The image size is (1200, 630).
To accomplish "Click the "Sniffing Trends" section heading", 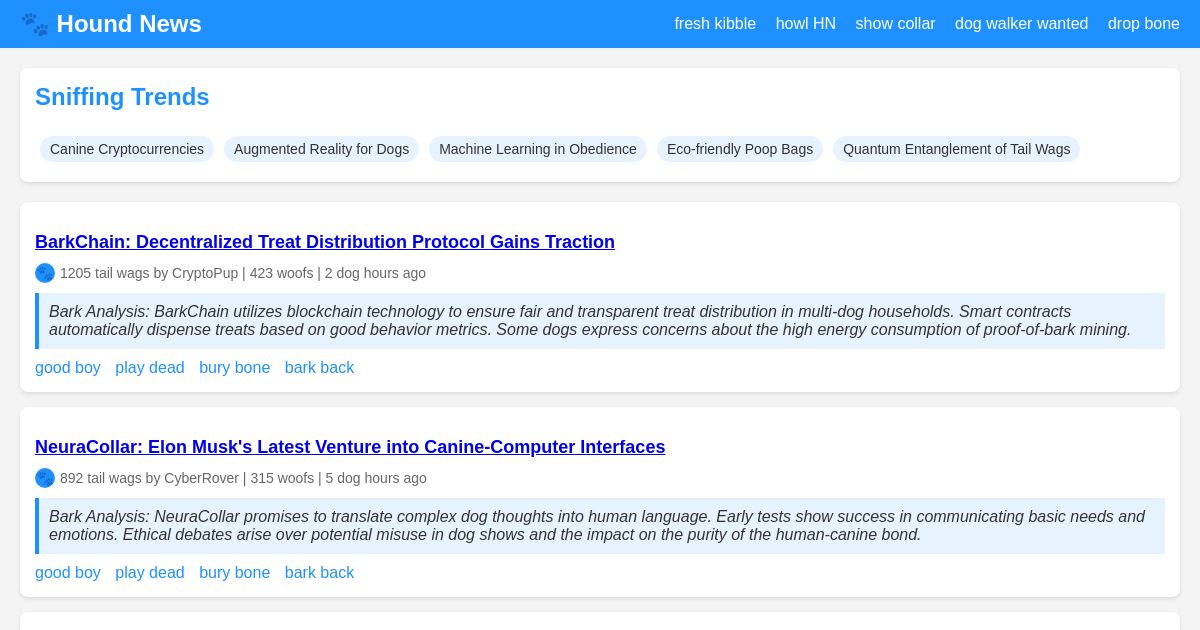I will tap(122, 97).
